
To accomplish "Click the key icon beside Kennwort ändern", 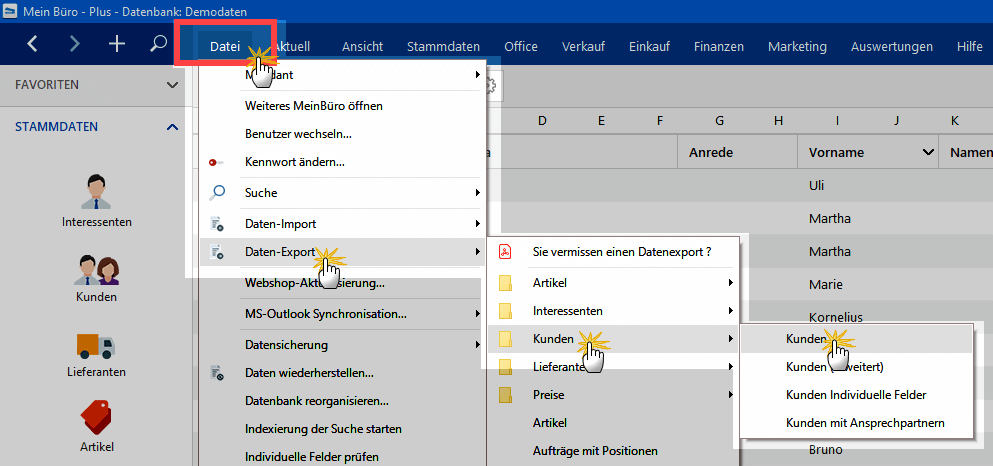I will click(x=217, y=163).
